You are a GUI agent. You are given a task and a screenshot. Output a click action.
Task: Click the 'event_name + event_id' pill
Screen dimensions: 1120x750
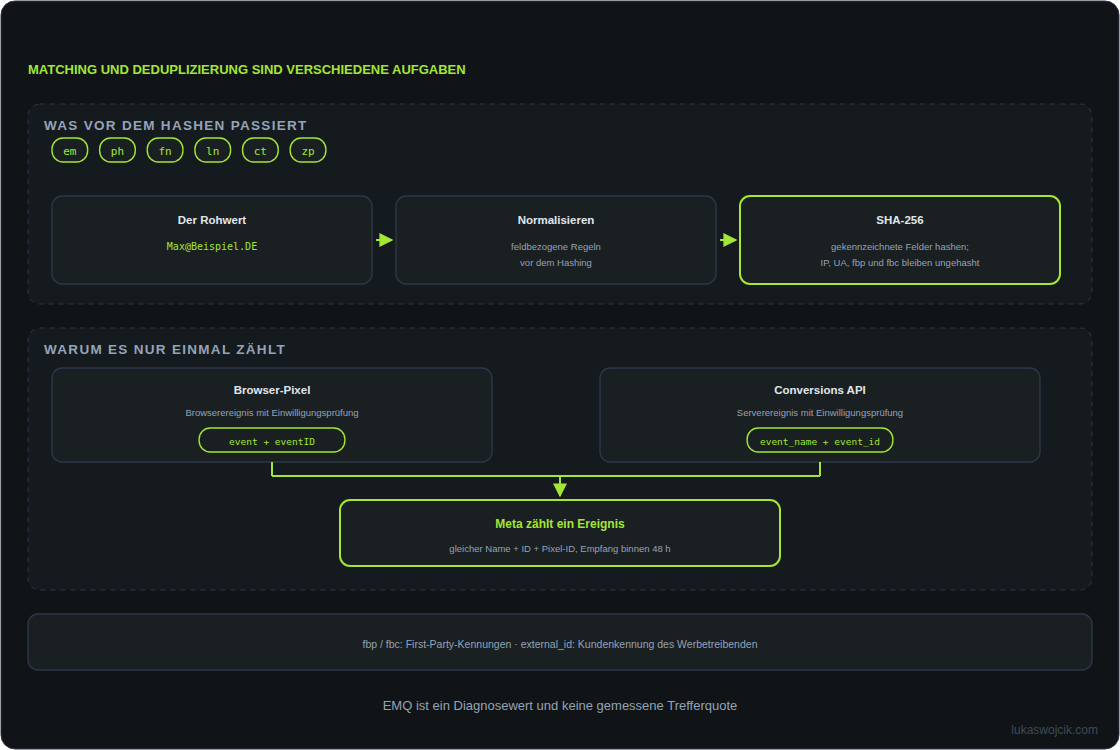(x=820, y=441)
